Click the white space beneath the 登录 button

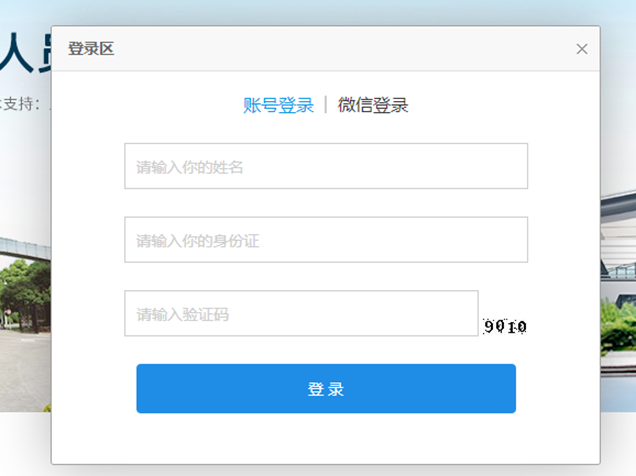326,438
